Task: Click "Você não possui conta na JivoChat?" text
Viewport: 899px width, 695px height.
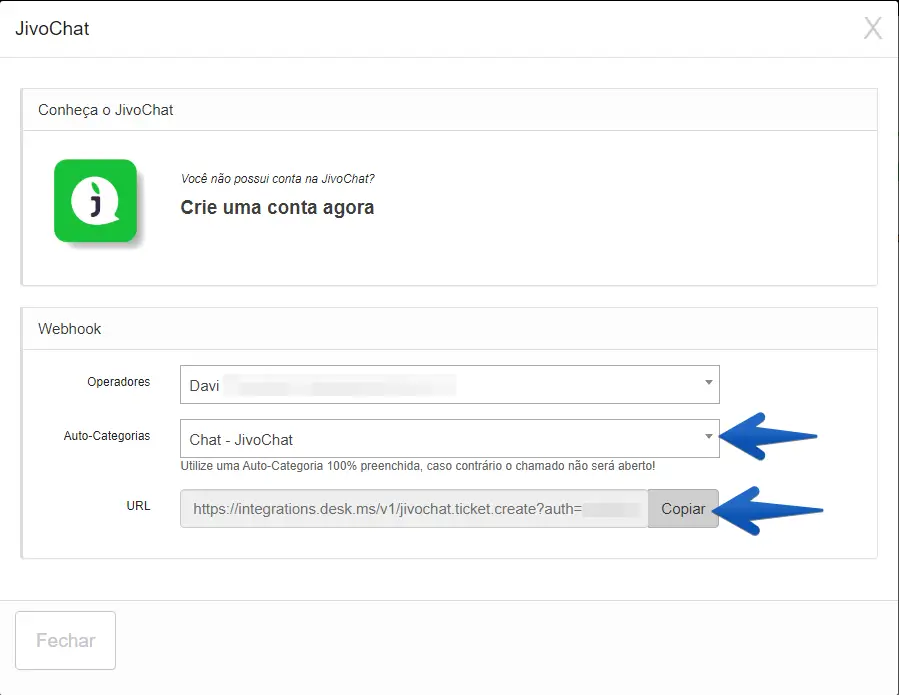Action: 278,179
